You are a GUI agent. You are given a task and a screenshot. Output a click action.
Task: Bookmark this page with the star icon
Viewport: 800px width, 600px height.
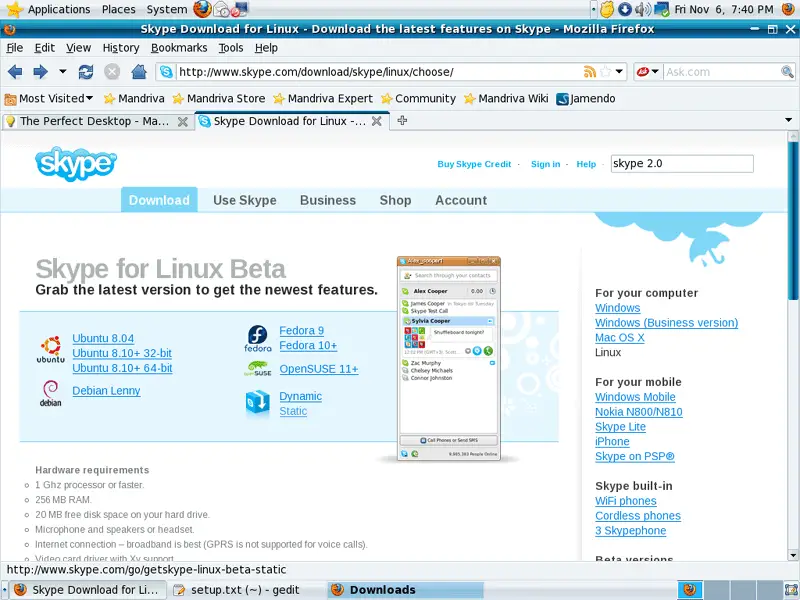[x=606, y=72]
